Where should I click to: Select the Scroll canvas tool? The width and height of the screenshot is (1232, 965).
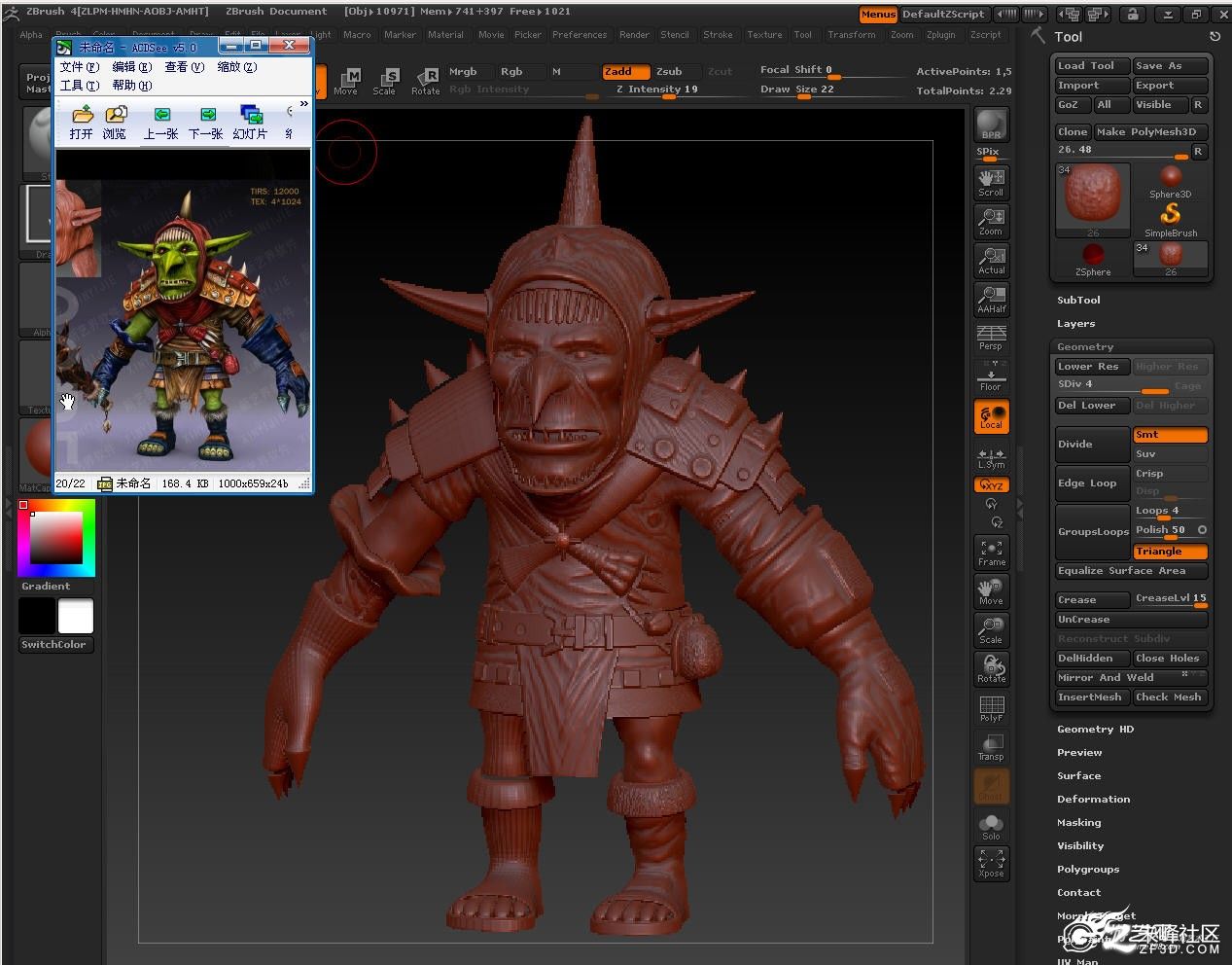point(991,182)
